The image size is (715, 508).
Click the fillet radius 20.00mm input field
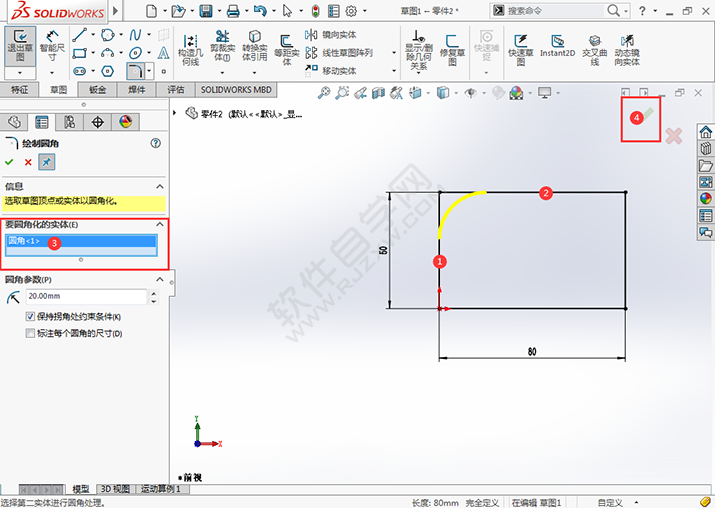(x=85, y=297)
